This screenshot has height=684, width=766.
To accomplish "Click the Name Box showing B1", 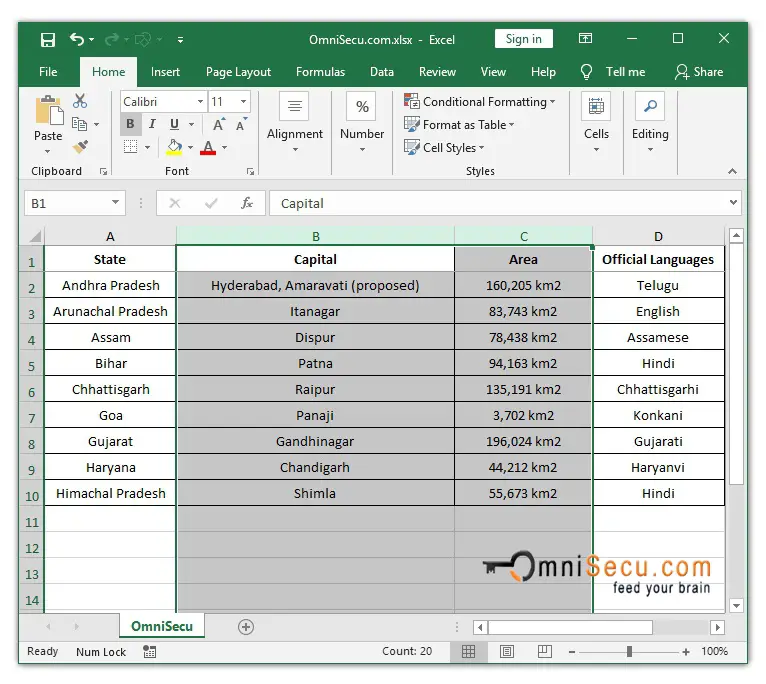I will [x=74, y=203].
